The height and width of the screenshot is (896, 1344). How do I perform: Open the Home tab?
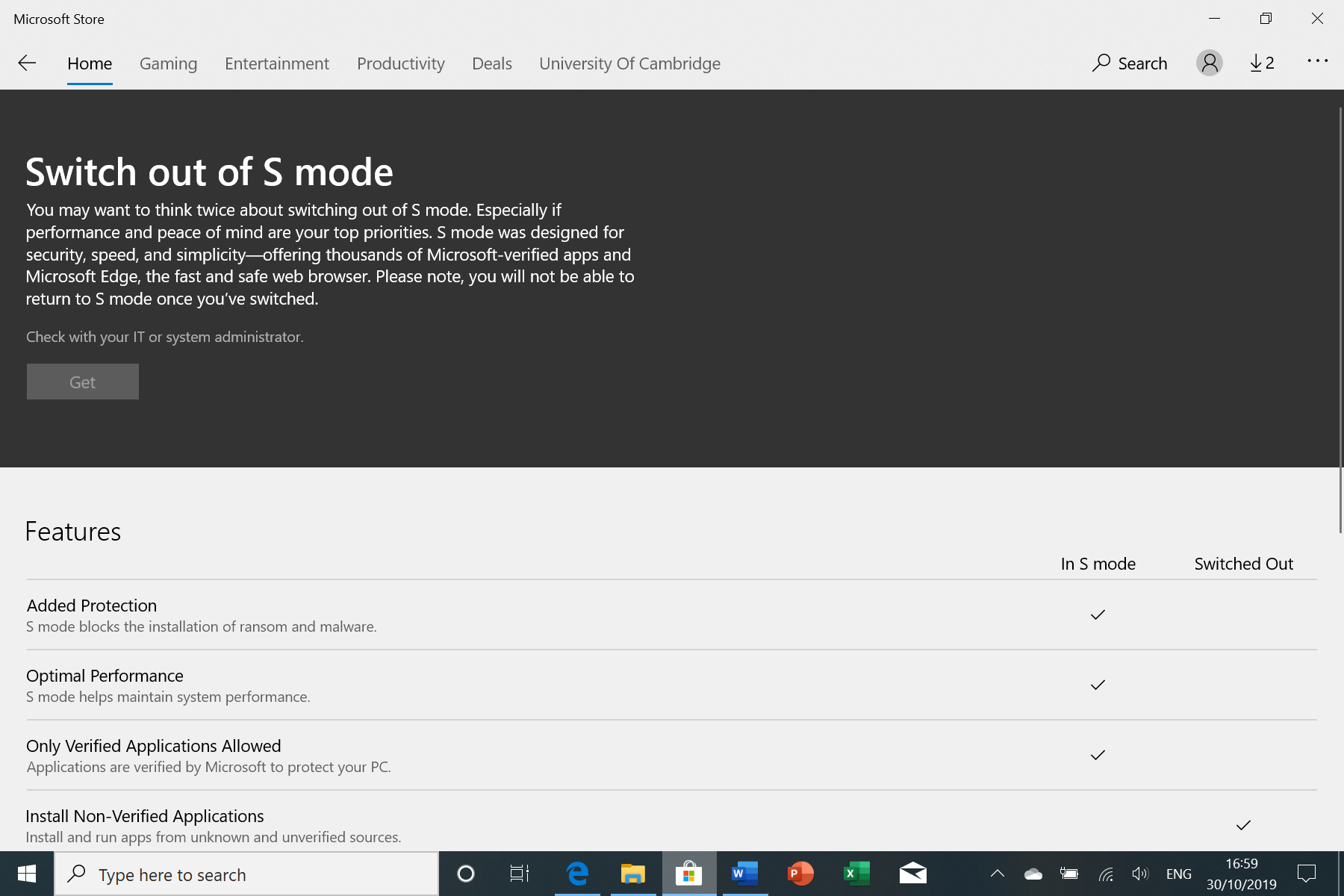[x=90, y=63]
